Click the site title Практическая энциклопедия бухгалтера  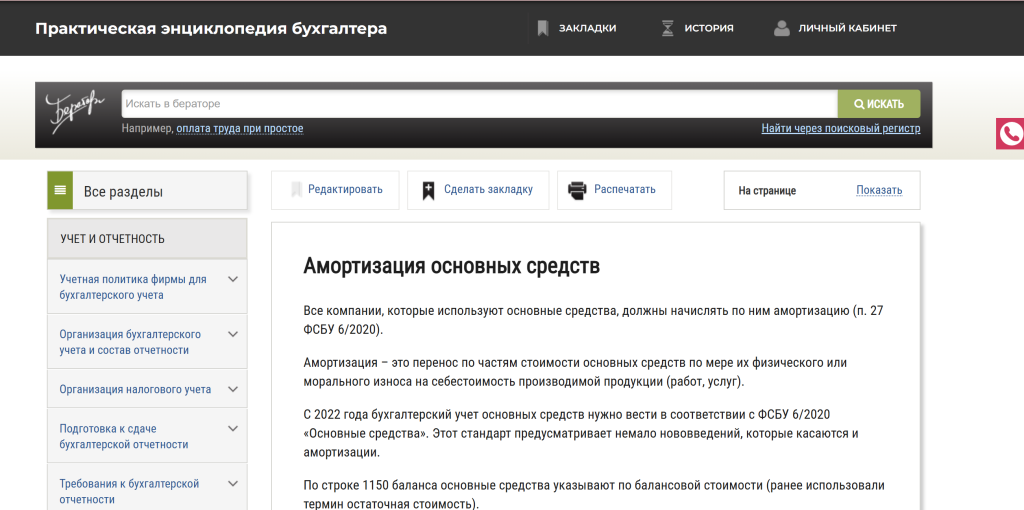[x=211, y=29]
